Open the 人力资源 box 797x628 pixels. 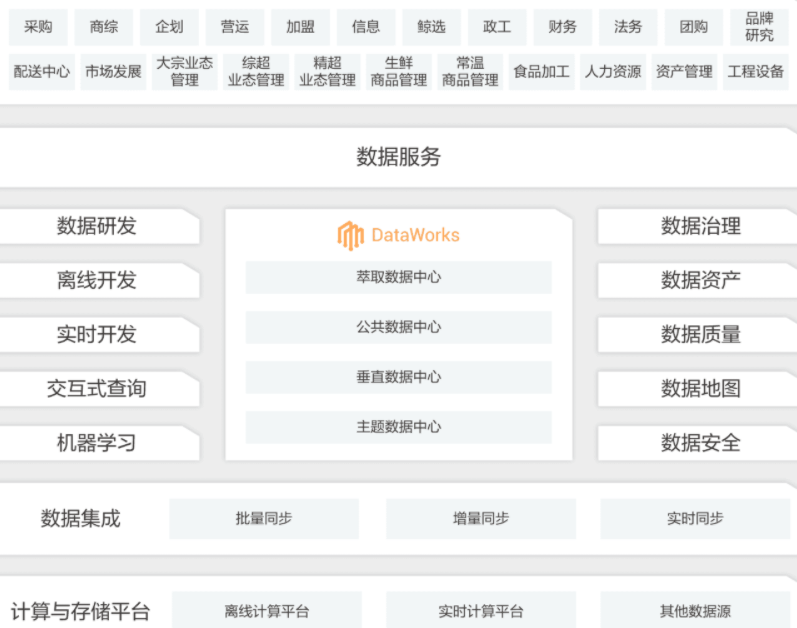tap(613, 72)
